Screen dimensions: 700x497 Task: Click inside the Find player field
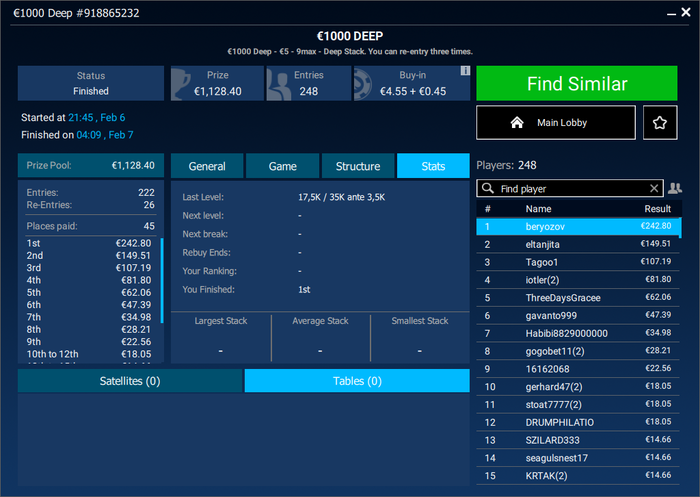coord(570,188)
